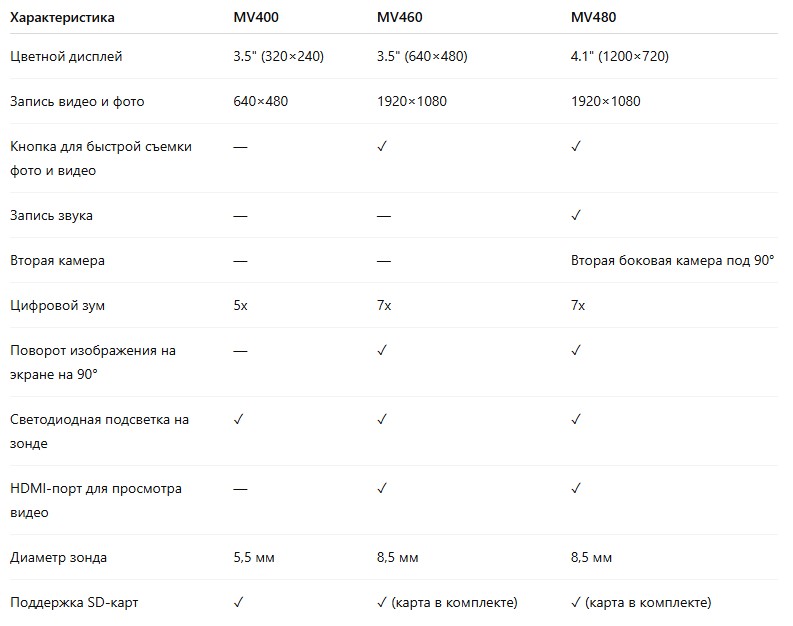Image resolution: width=793 pixels, height=626 pixels.
Task: Click the MV400 checkmark for Поддержка SD-карт
Action: (x=238, y=602)
